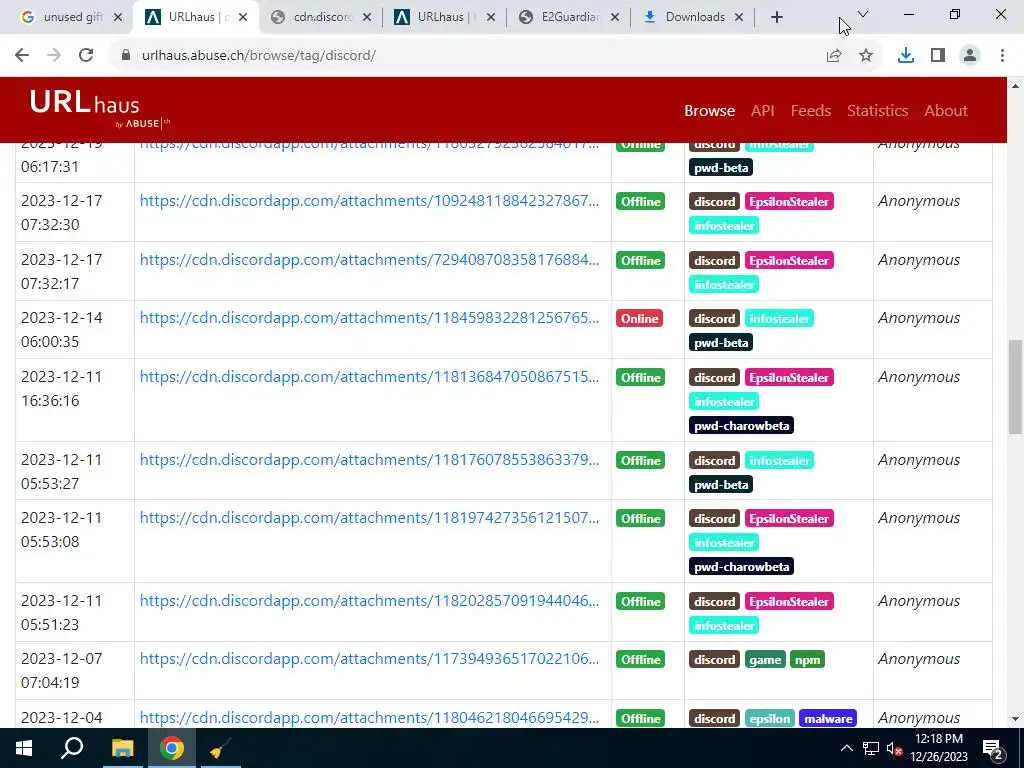Viewport: 1024px width, 768px height.
Task: Open the 2023-12-11 05:51:23 discordapp URL
Action: coord(369,601)
